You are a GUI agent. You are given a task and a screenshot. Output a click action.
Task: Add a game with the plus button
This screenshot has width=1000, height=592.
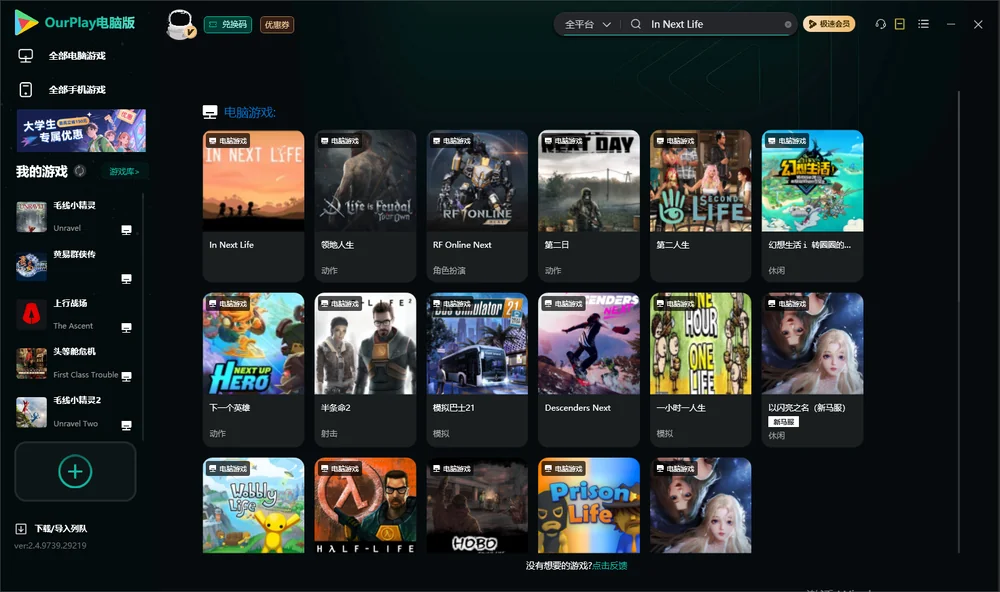tap(75, 471)
